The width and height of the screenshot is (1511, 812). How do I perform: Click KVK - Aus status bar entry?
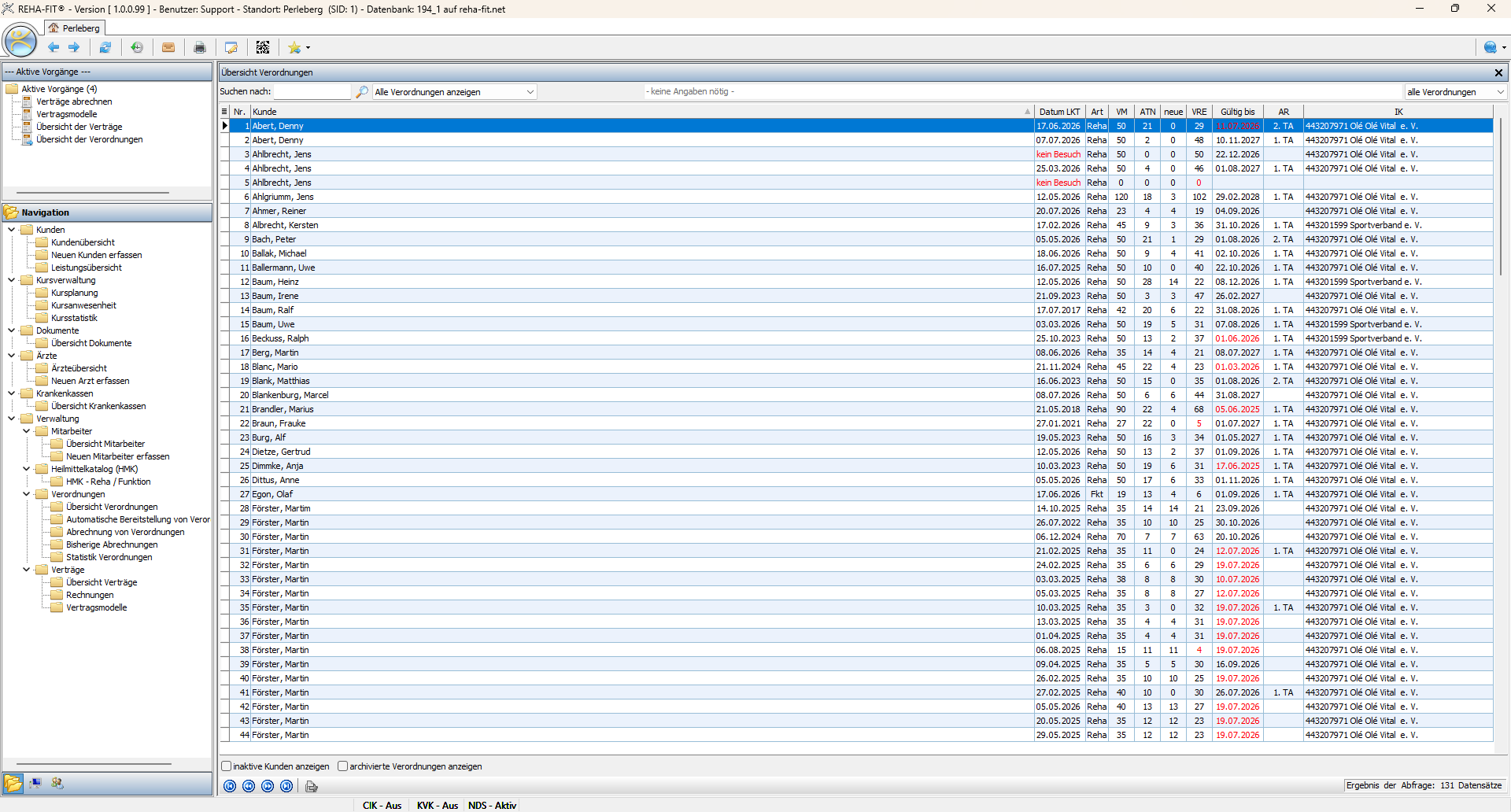click(x=437, y=805)
